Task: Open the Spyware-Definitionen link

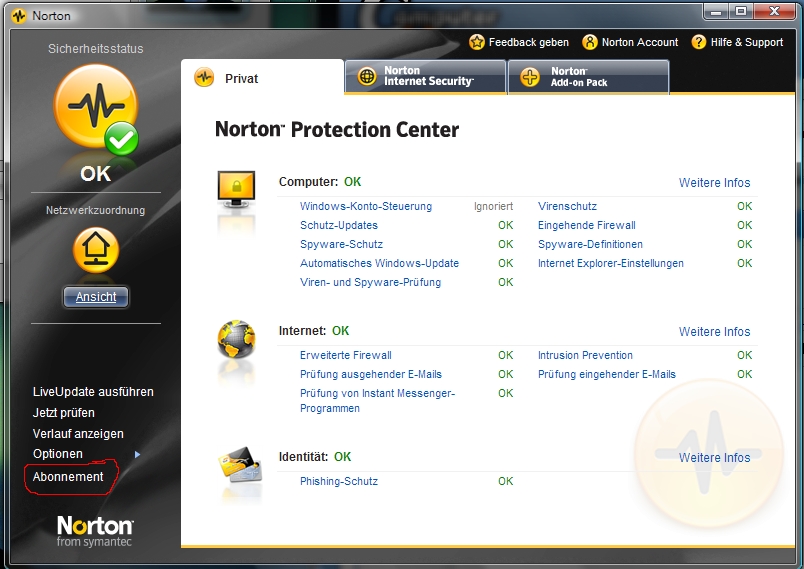Action: [590, 244]
